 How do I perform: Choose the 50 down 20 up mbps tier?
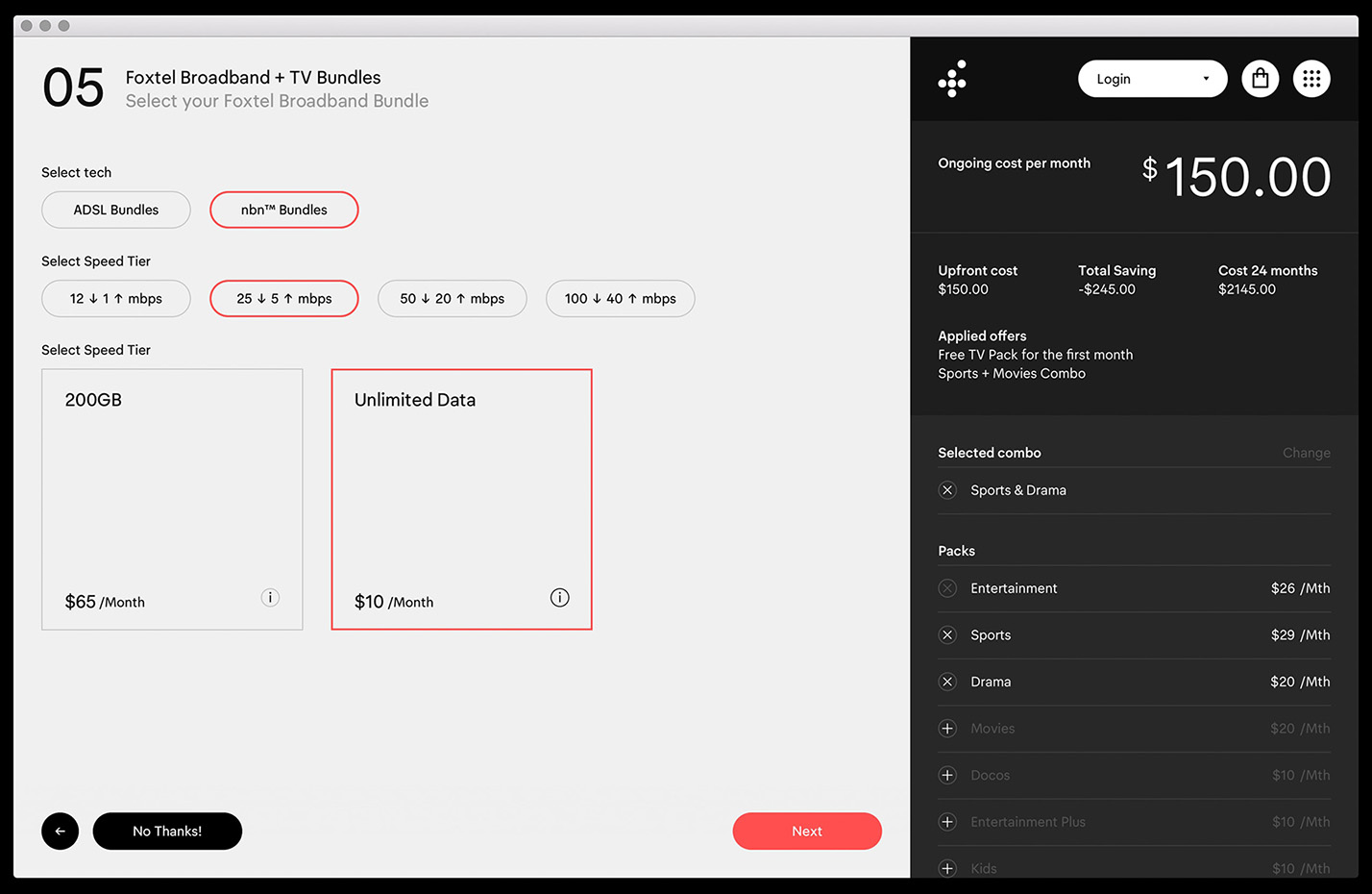click(x=452, y=299)
